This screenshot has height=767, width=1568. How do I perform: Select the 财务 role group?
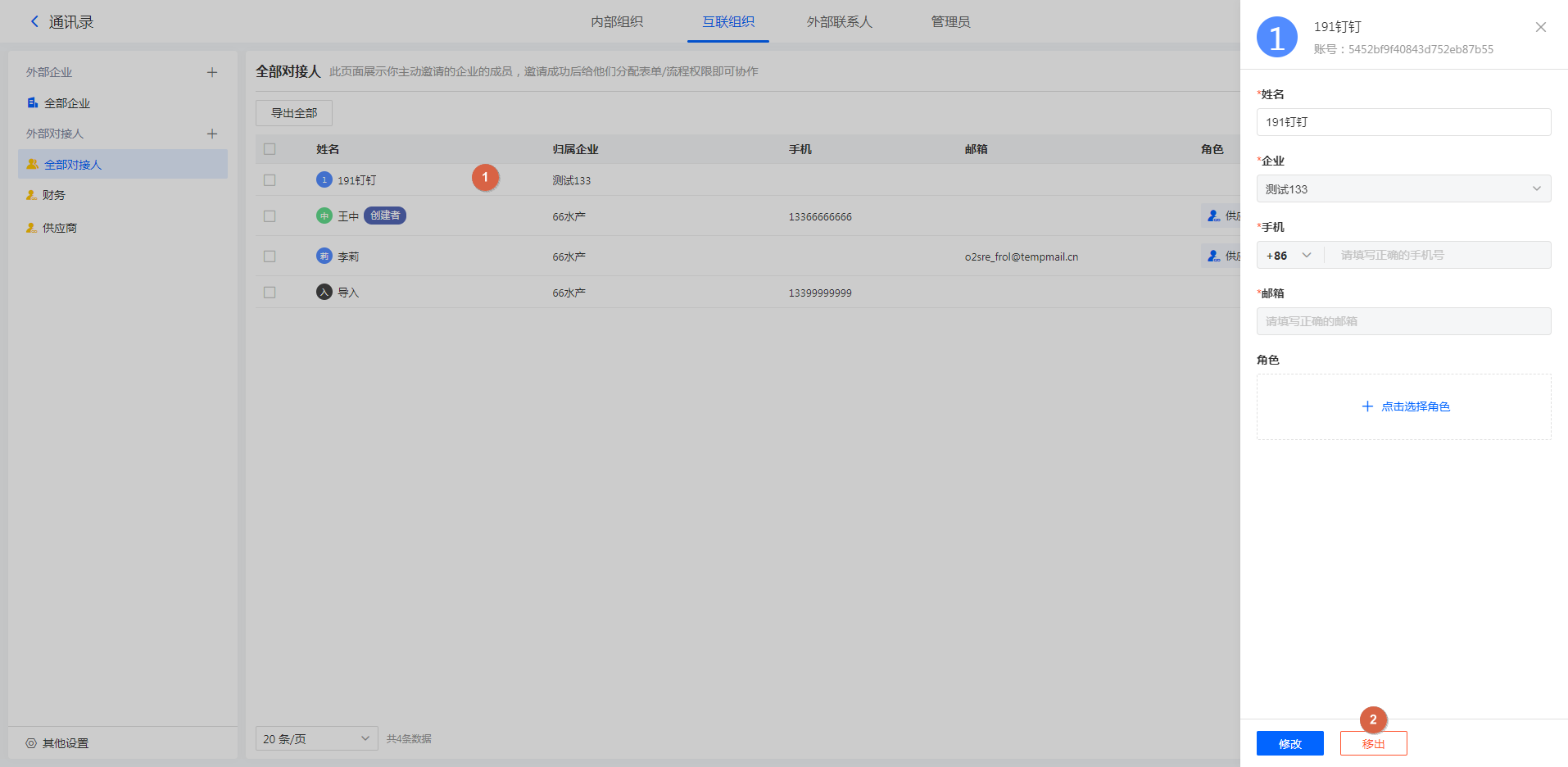coord(53,195)
